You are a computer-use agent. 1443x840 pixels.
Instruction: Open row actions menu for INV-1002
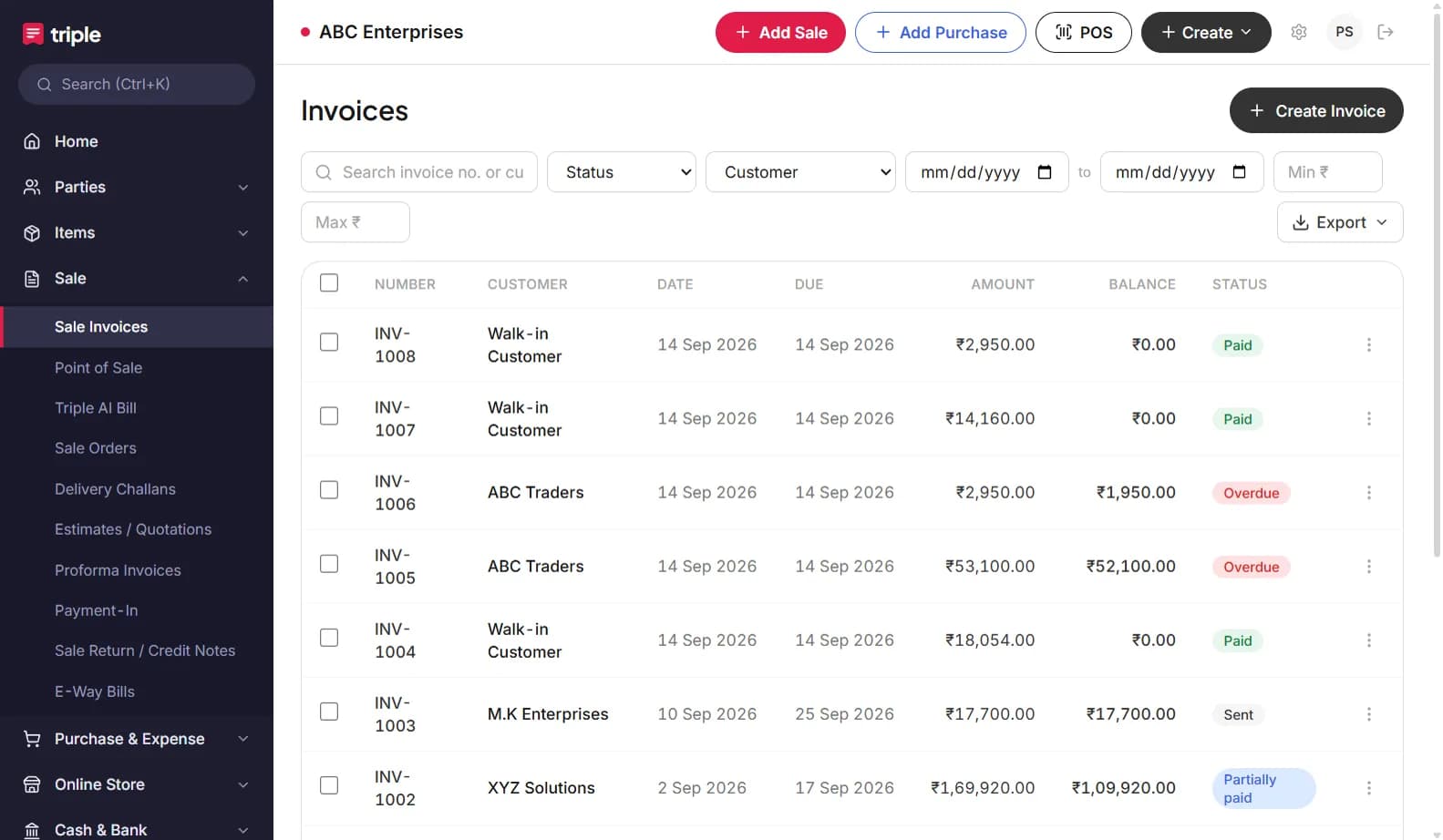(x=1369, y=788)
